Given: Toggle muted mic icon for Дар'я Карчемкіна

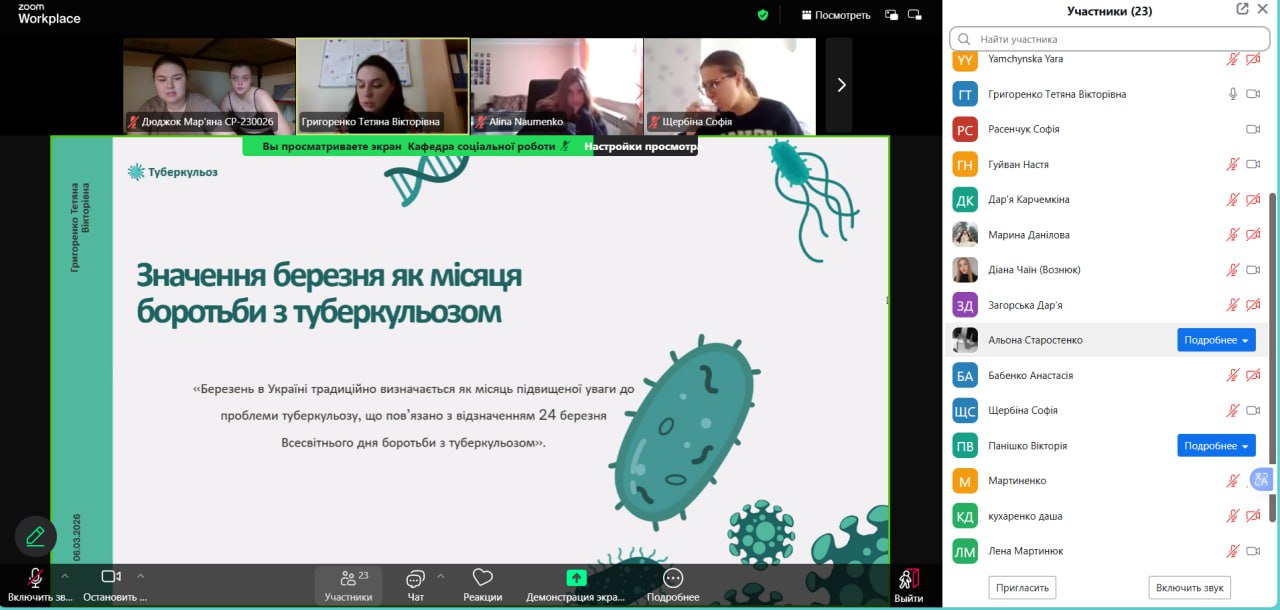Looking at the screenshot, I should (x=1233, y=199).
